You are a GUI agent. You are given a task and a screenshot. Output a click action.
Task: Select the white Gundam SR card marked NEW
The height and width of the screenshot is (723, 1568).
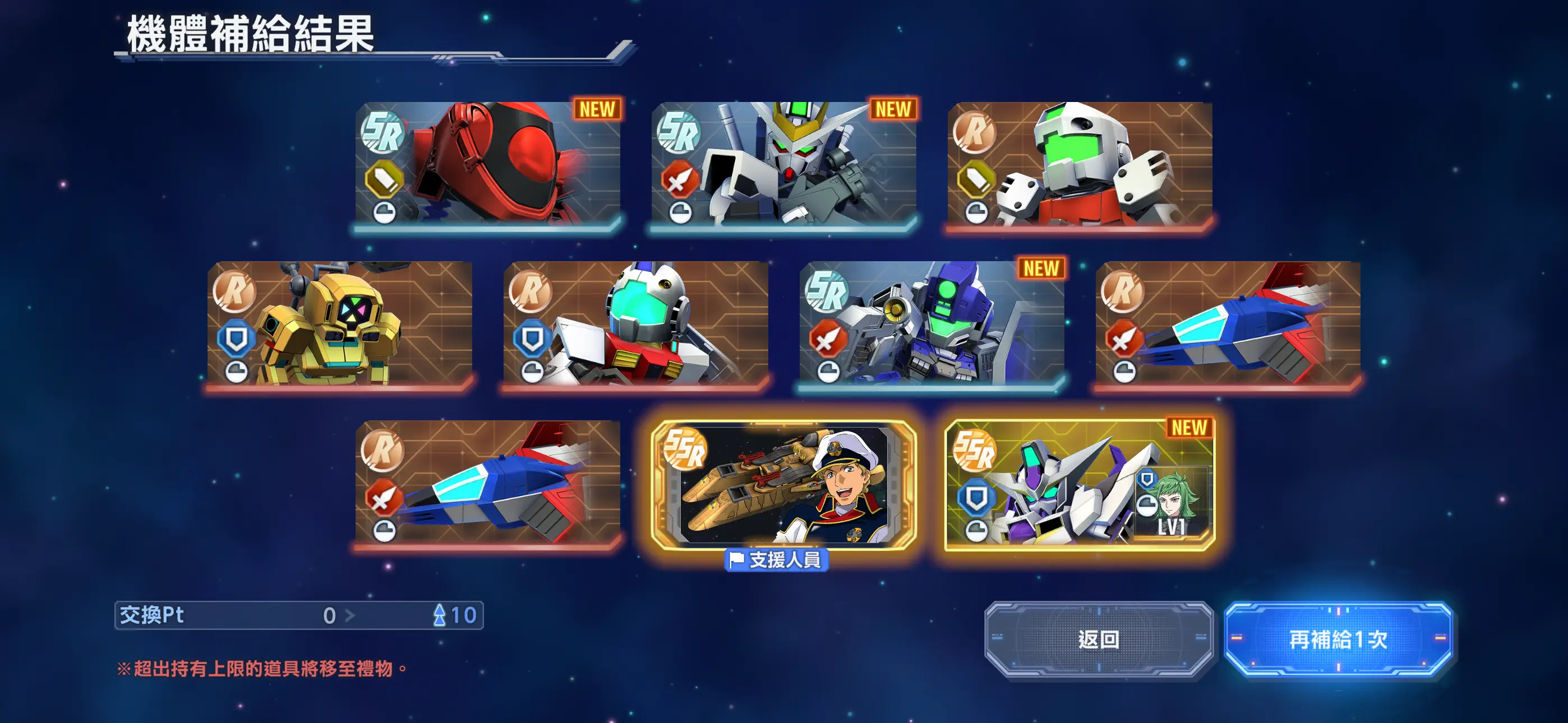(784, 166)
